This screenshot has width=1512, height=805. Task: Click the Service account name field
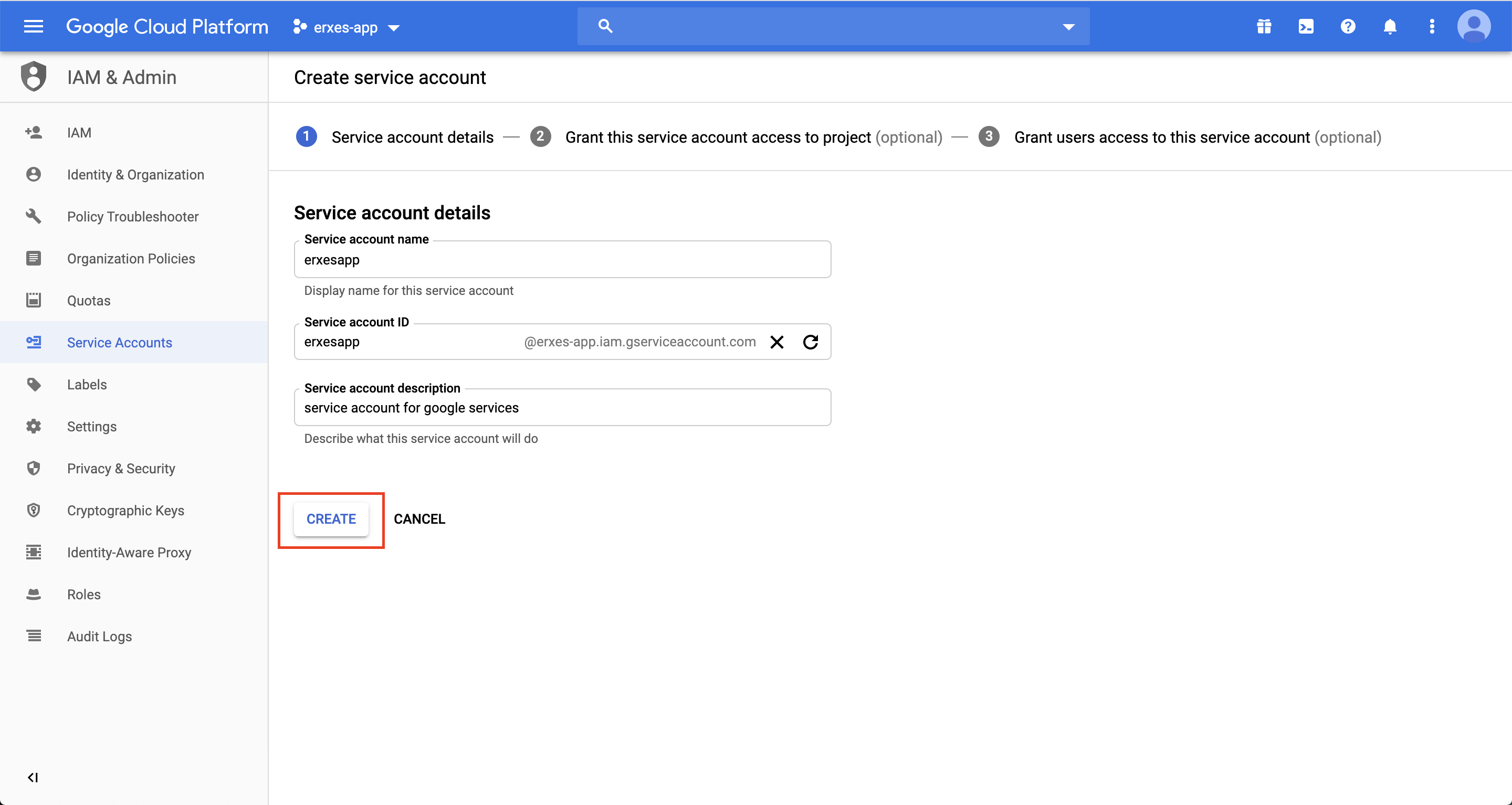tap(562, 260)
